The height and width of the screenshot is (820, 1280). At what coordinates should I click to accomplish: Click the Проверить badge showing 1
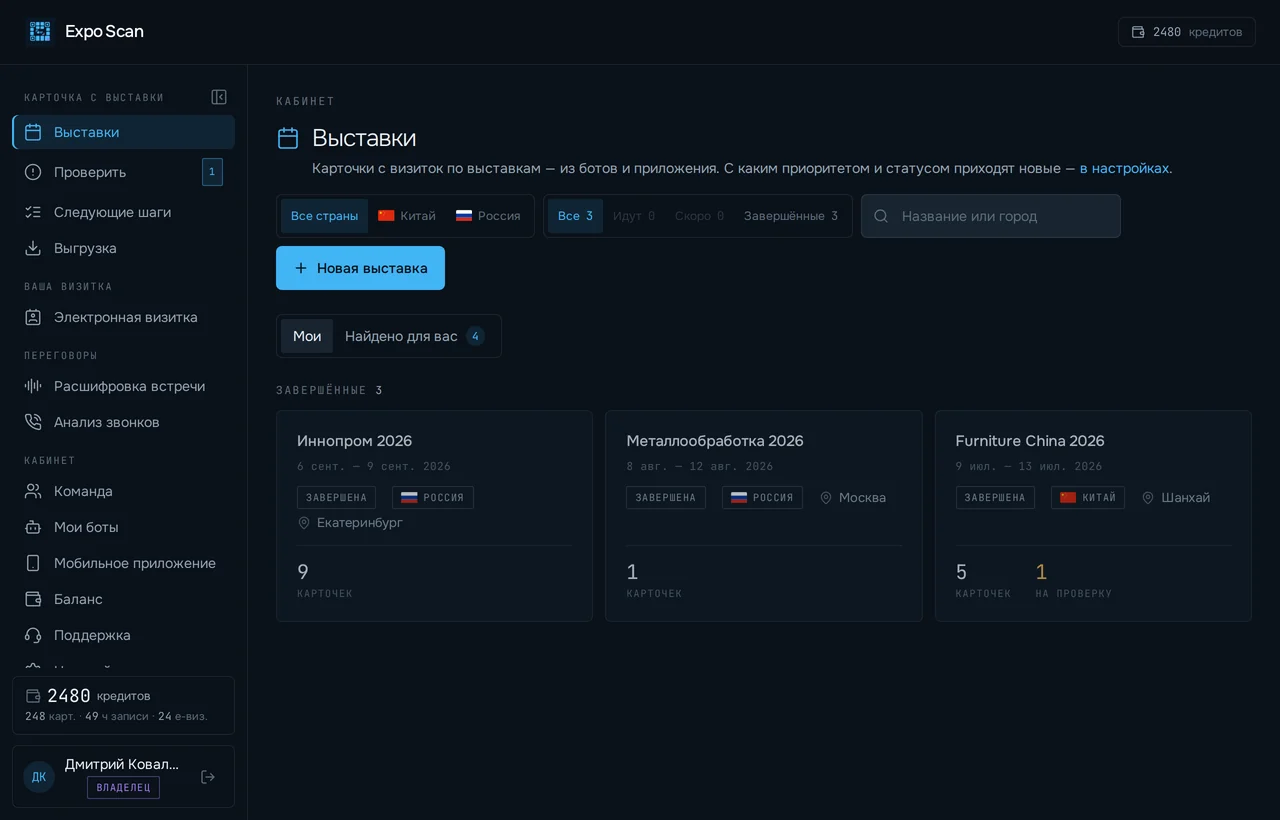(x=212, y=172)
